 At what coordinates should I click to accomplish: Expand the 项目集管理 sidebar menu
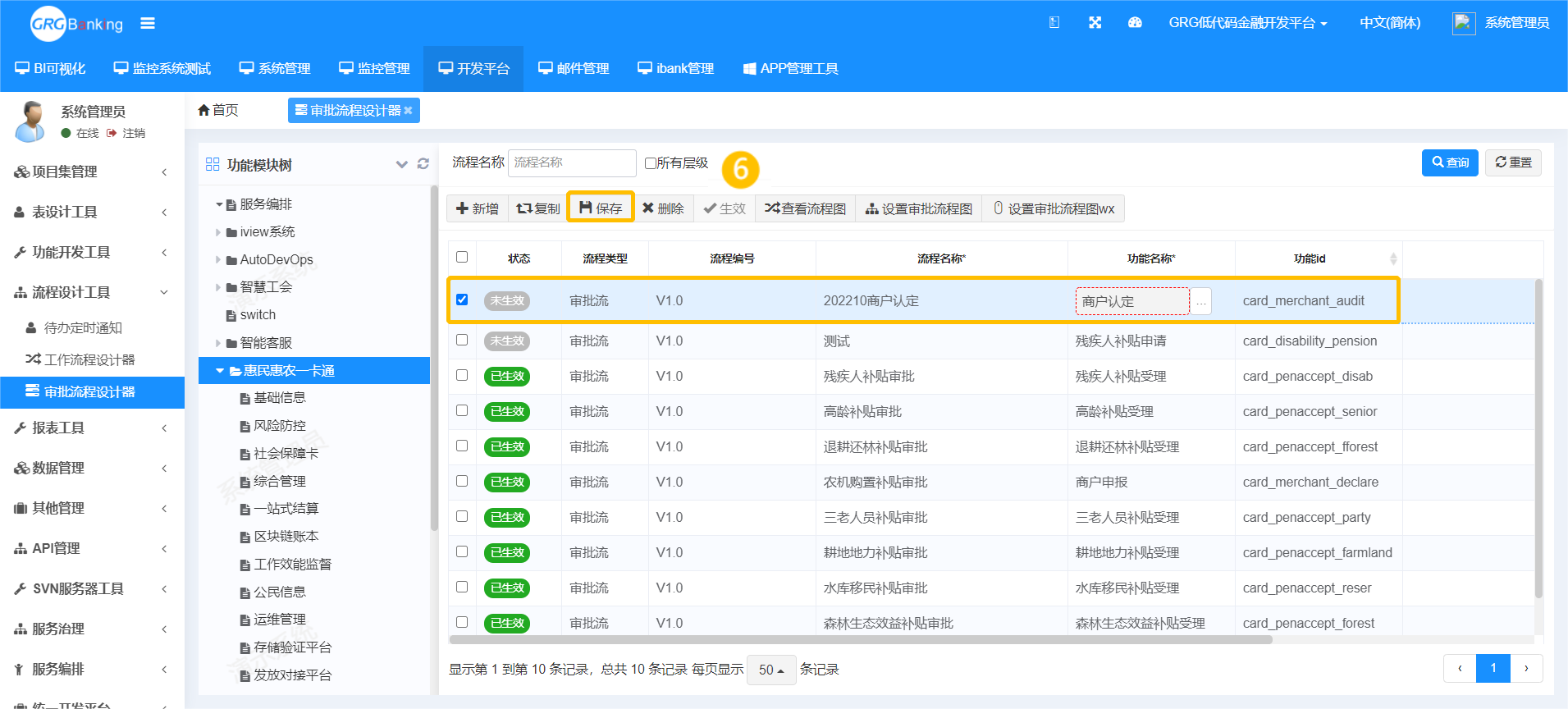[92, 172]
